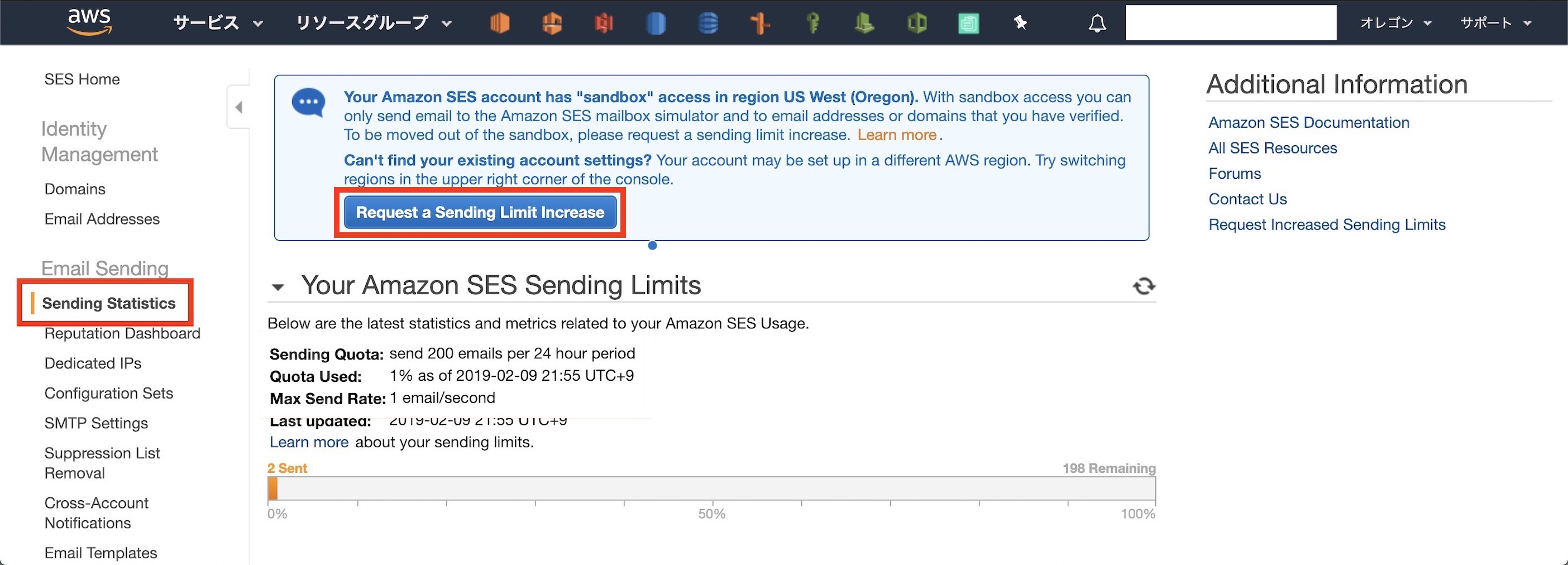
Task: Click Request a Sending Limit Increase button
Action: (480, 213)
